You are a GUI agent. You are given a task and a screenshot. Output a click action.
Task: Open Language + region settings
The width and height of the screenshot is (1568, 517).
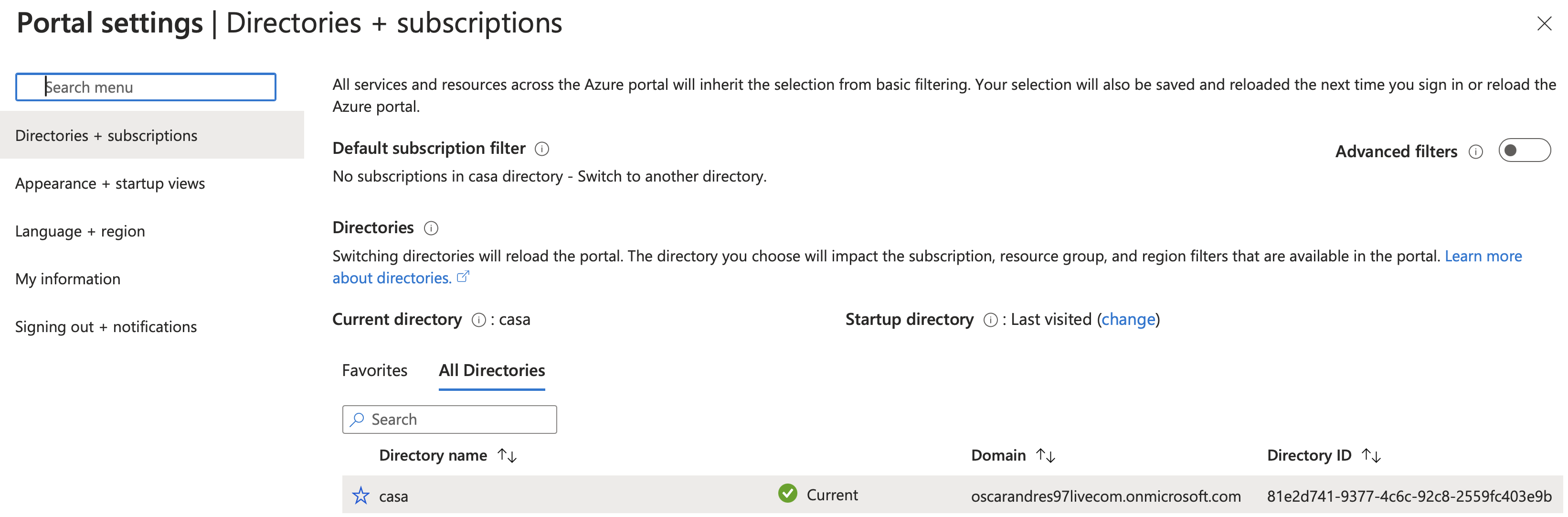coord(80,231)
